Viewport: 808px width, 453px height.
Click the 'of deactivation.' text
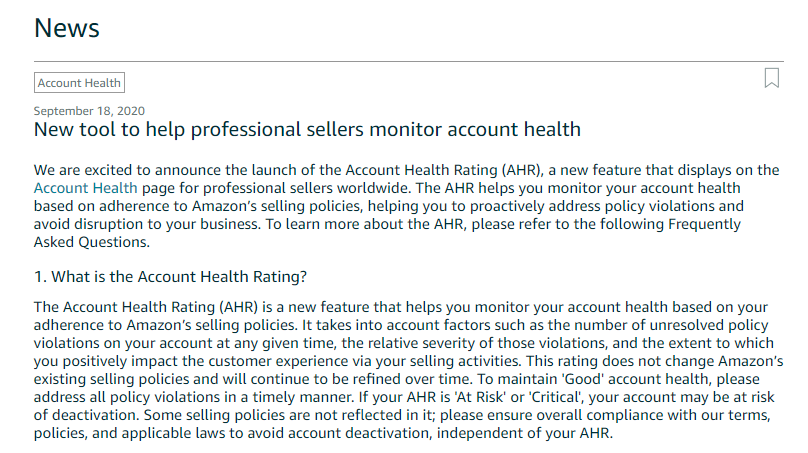click(87, 415)
